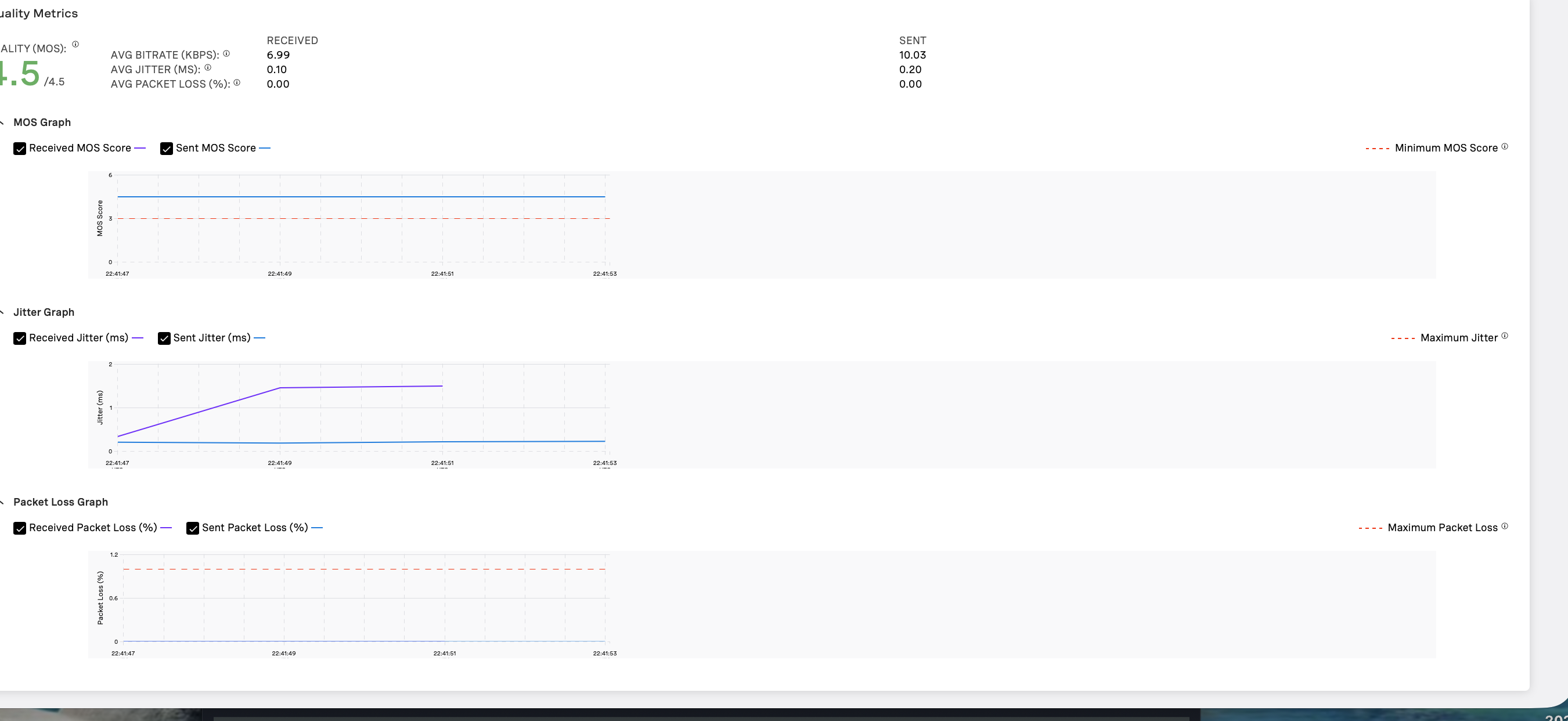1568x721 pixels.
Task: Click the 22:41:53 label on Packet Loss graph
Action: coord(604,654)
